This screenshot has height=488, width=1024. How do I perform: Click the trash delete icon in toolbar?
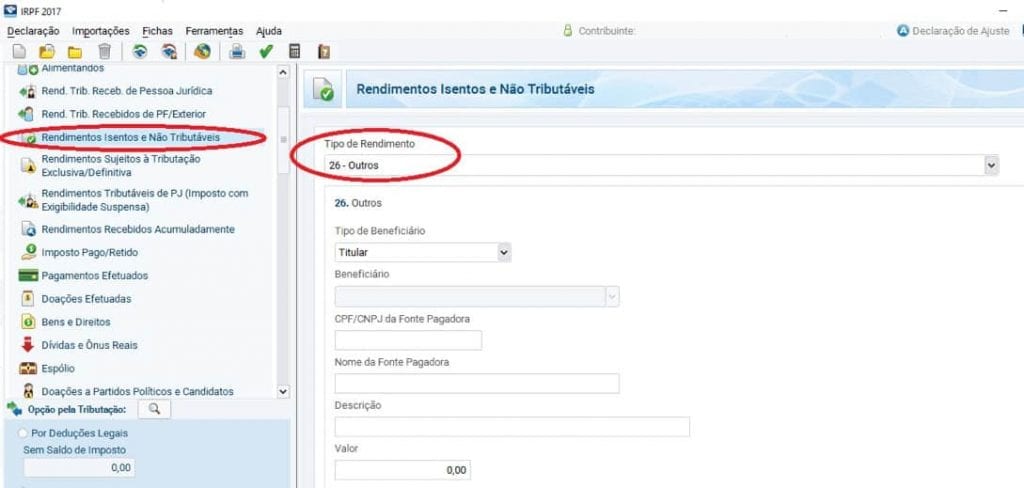pyautogui.click(x=104, y=51)
